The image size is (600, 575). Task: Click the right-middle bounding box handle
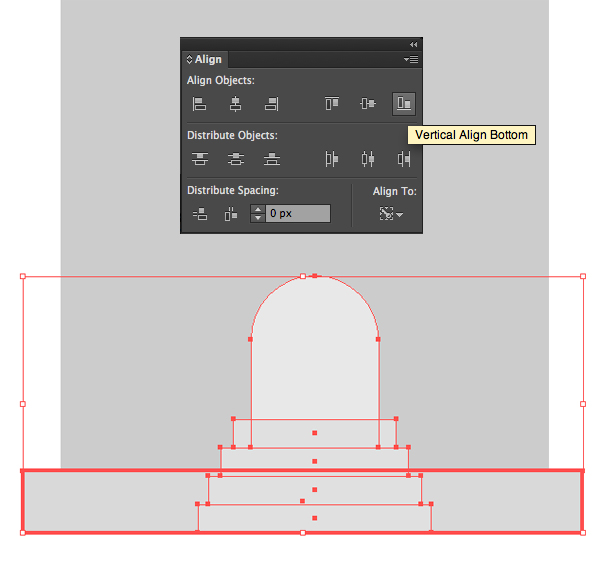tap(583, 404)
